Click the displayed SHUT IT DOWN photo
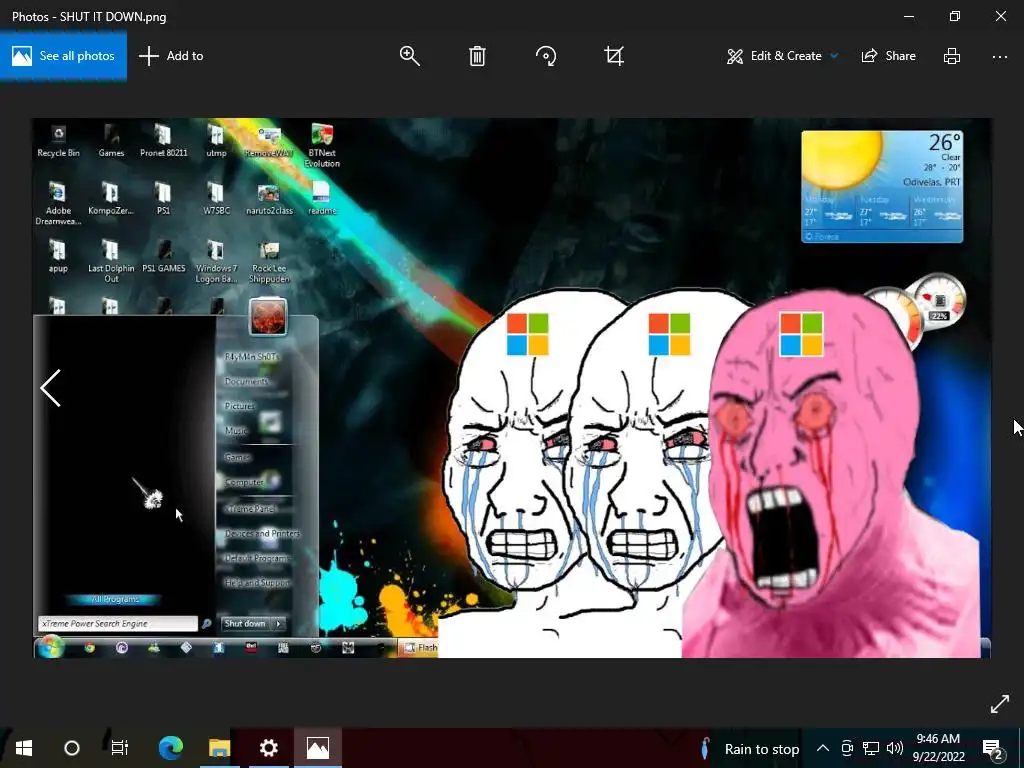This screenshot has height=768, width=1024. pyautogui.click(x=512, y=388)
